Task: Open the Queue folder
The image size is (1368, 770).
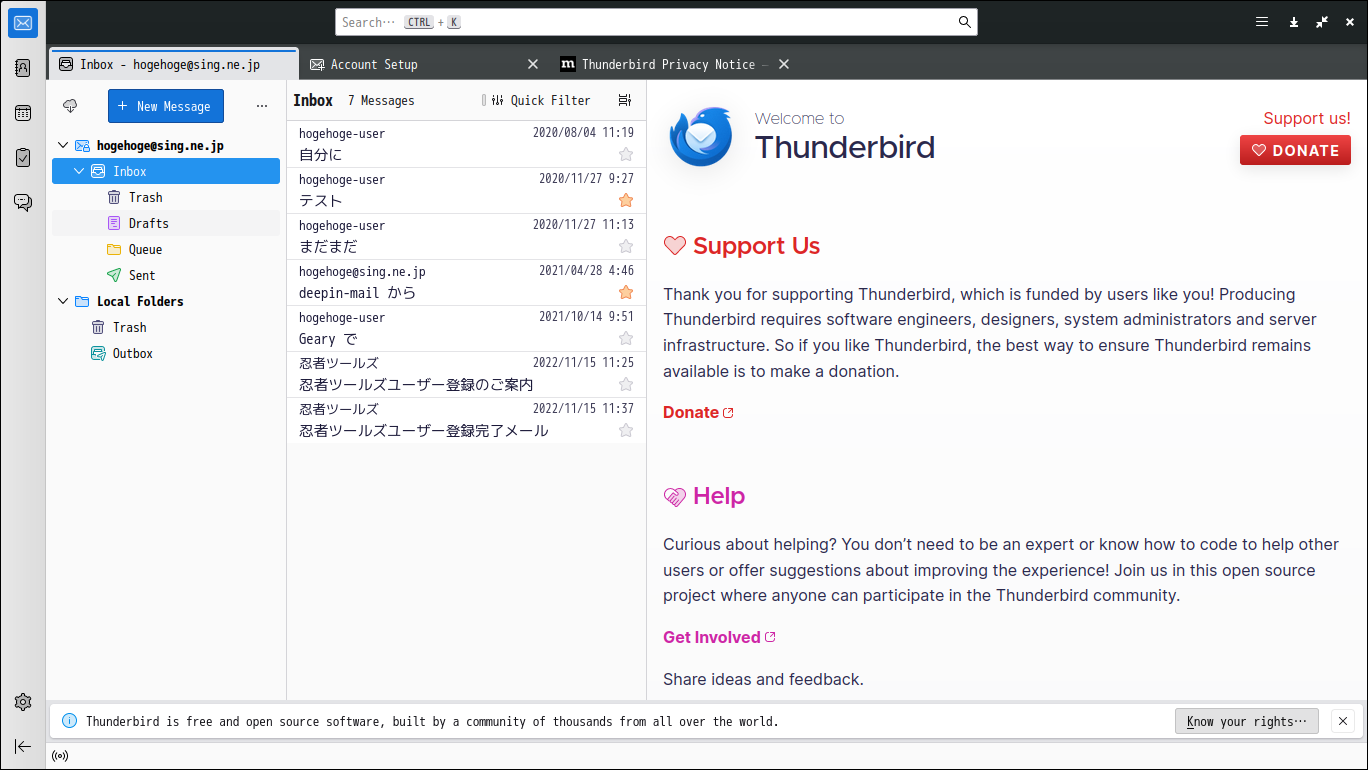Action: (x=166, y=249)
